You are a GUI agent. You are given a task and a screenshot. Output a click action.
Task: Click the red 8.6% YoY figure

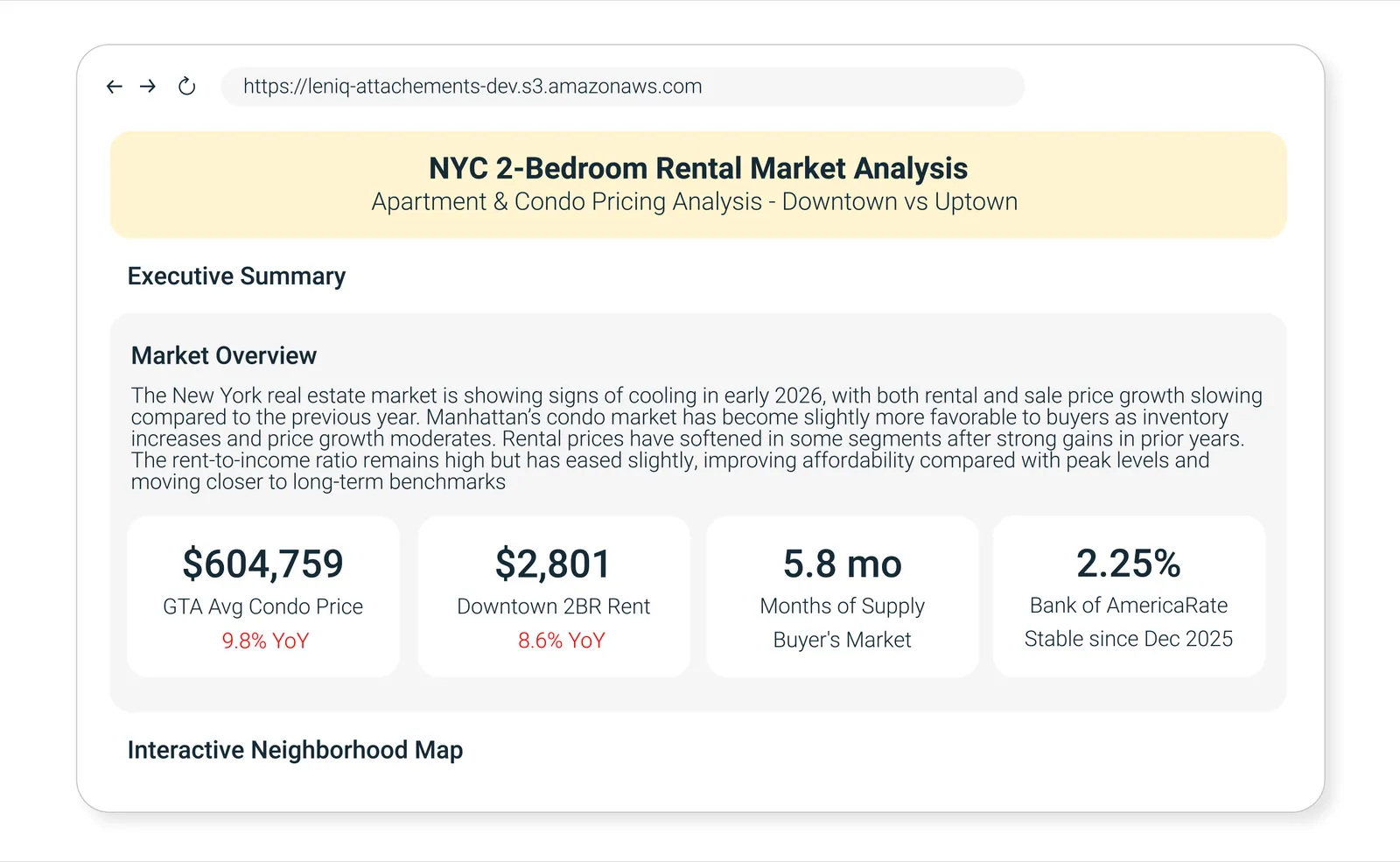561,641
